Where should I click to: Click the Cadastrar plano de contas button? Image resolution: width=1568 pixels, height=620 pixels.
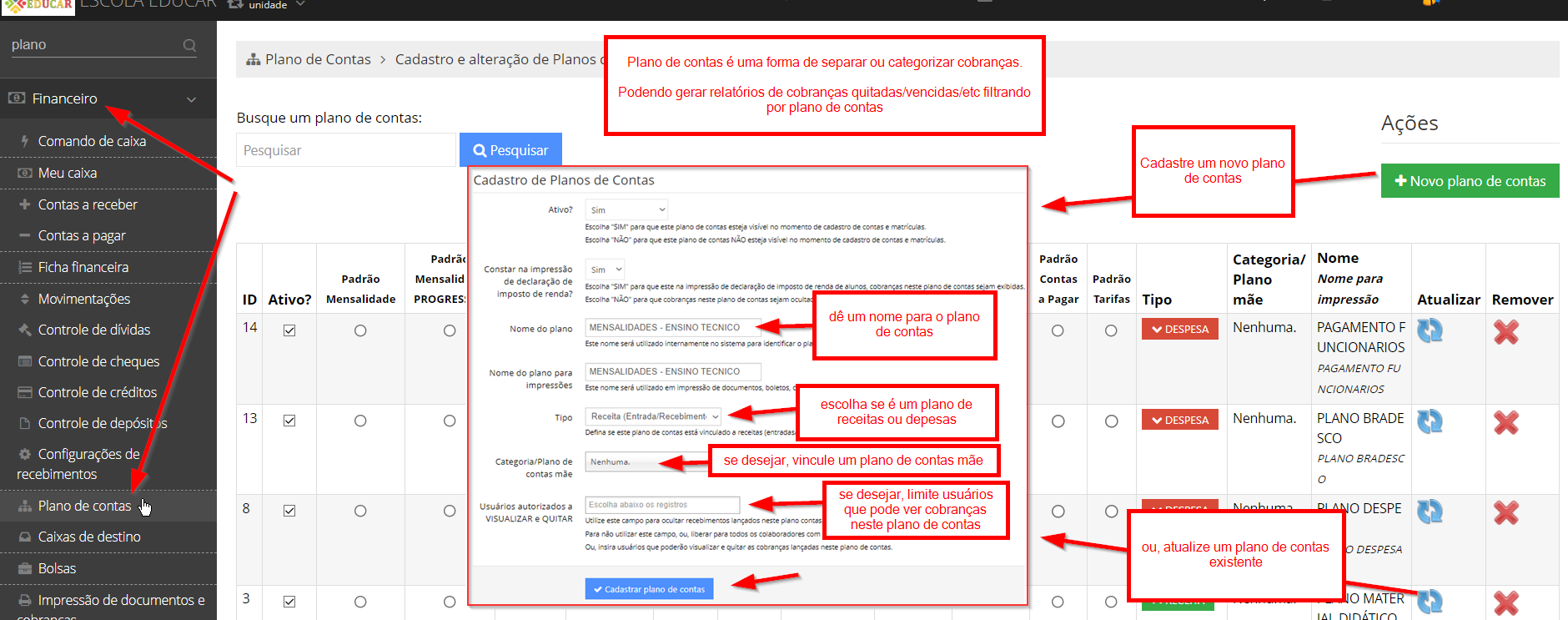tap(649, 589)
